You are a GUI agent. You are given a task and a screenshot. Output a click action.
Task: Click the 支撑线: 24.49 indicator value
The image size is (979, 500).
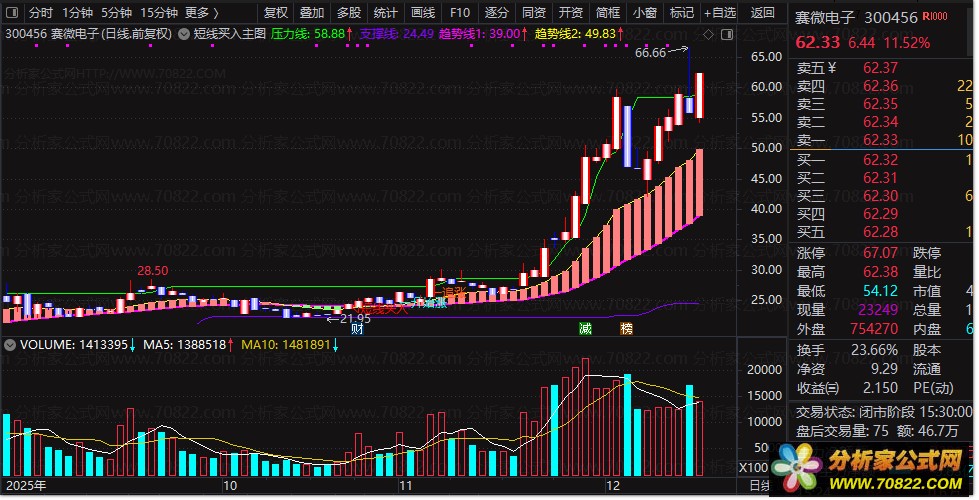tap(397, 34)
